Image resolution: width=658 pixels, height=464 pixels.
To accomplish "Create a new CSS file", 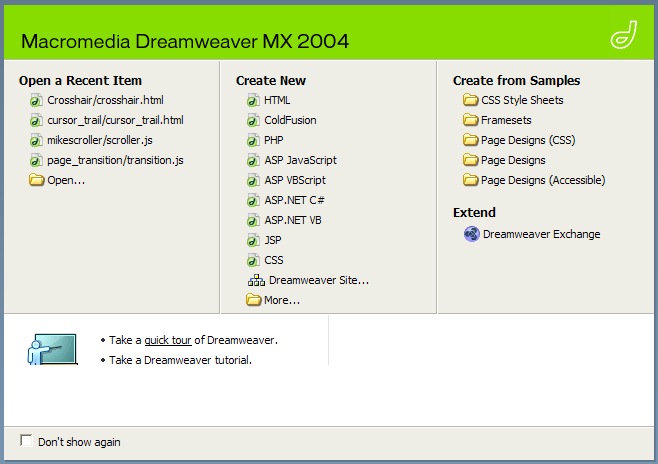I will click(274, 260).
